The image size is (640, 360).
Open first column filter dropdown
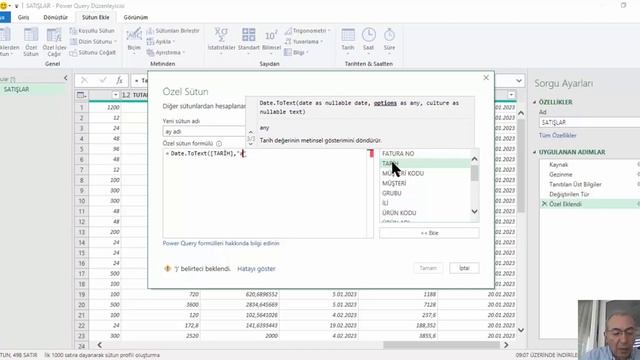tap(115, 95)
